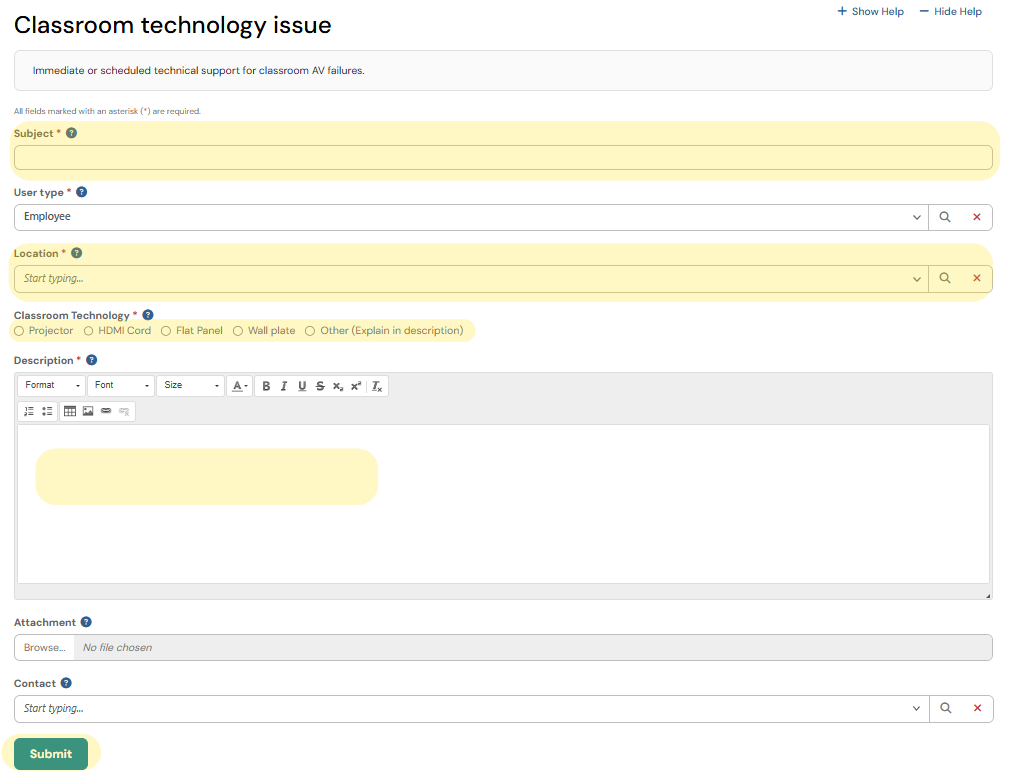1011x781 pixels.
Task: Remove formatting with the Tx icon
Action: click(377, 386)
